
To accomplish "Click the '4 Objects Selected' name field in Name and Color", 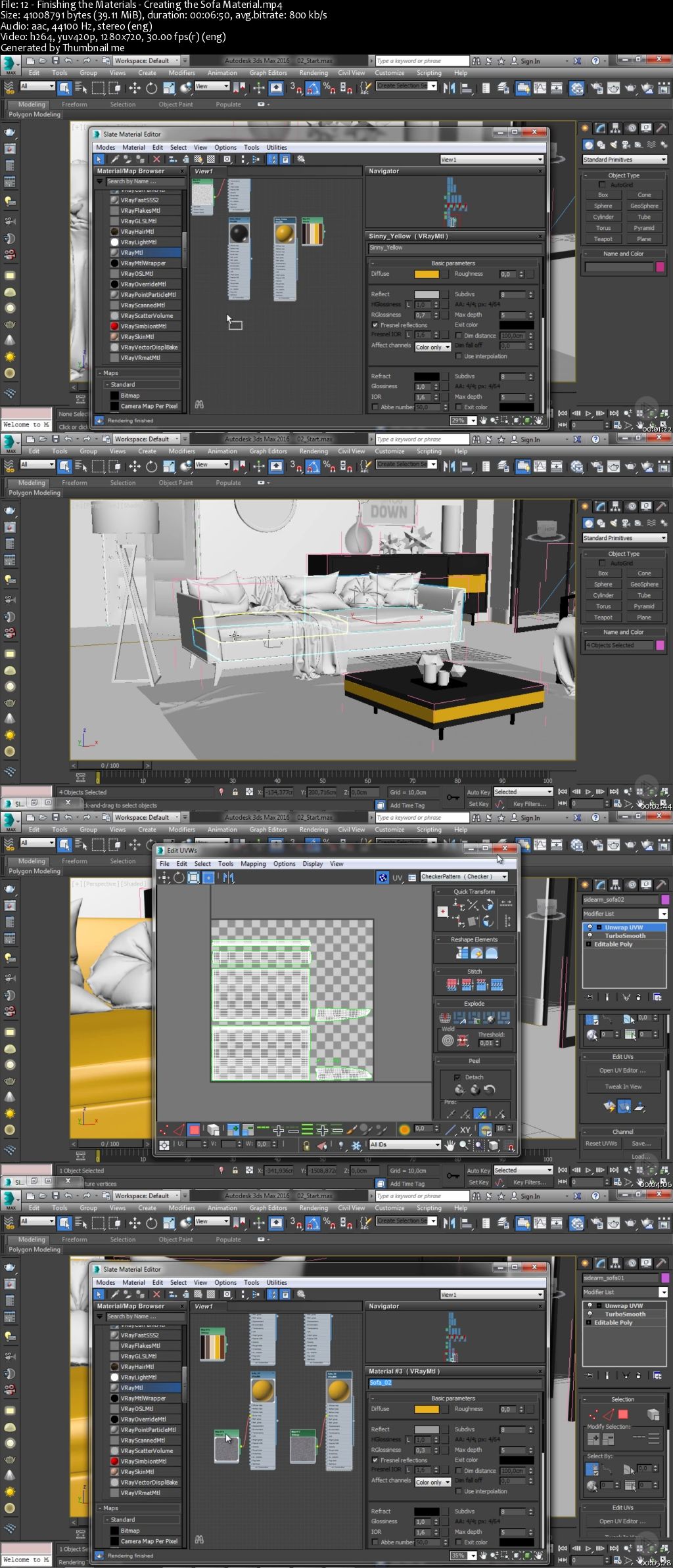I will (618, 645).
